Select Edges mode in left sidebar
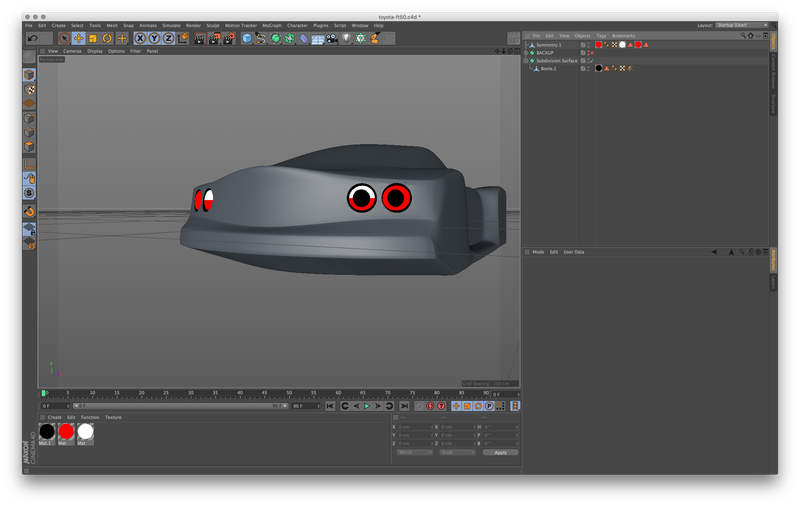Screen dimensions: 800x506 tap(30, 133)
